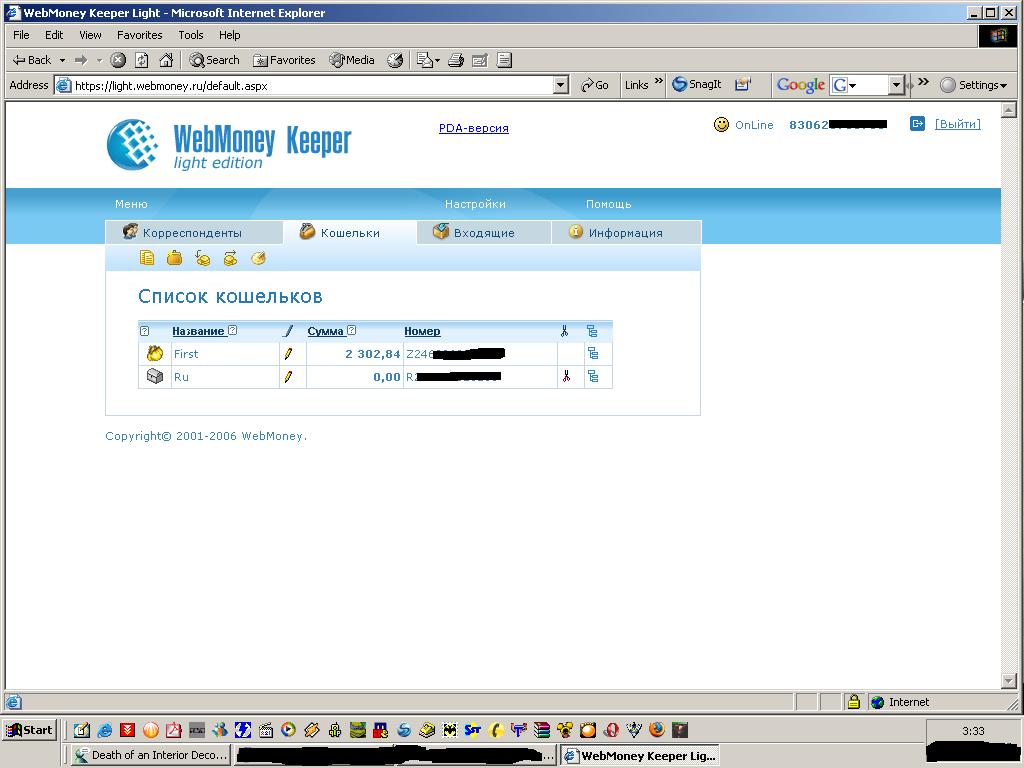Open the File menu
1024x768 pixels.
click(21, 35)
